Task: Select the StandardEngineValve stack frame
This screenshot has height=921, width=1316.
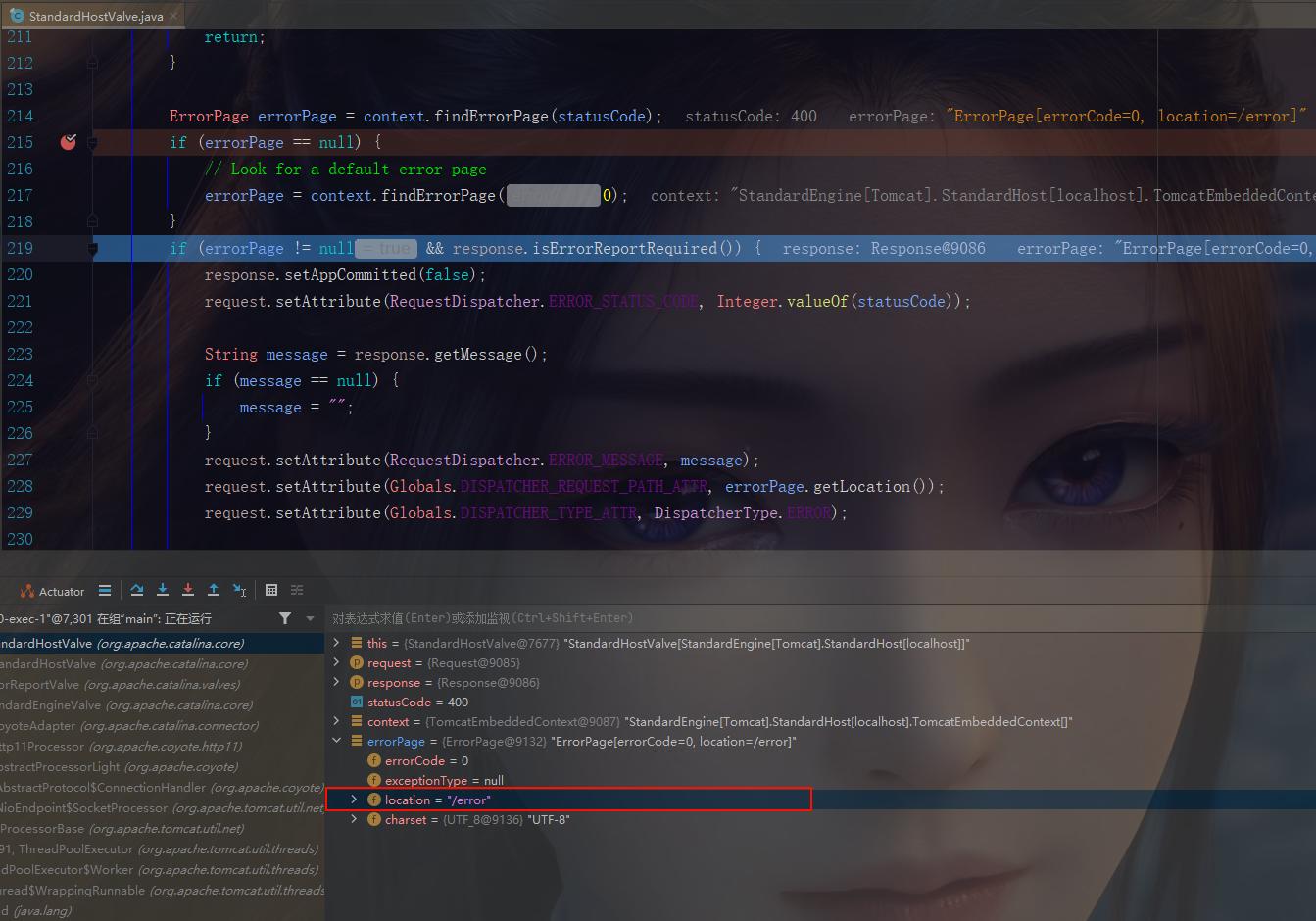Action: coord(162,704)
